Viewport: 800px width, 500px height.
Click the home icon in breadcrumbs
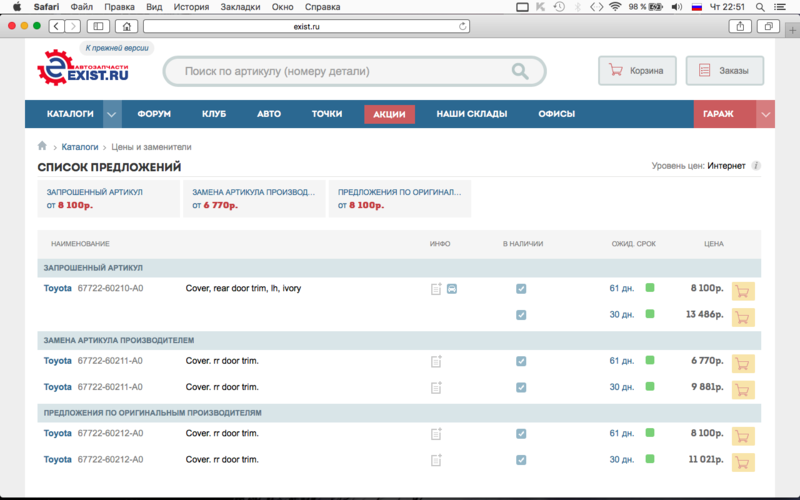click(42, 146)
